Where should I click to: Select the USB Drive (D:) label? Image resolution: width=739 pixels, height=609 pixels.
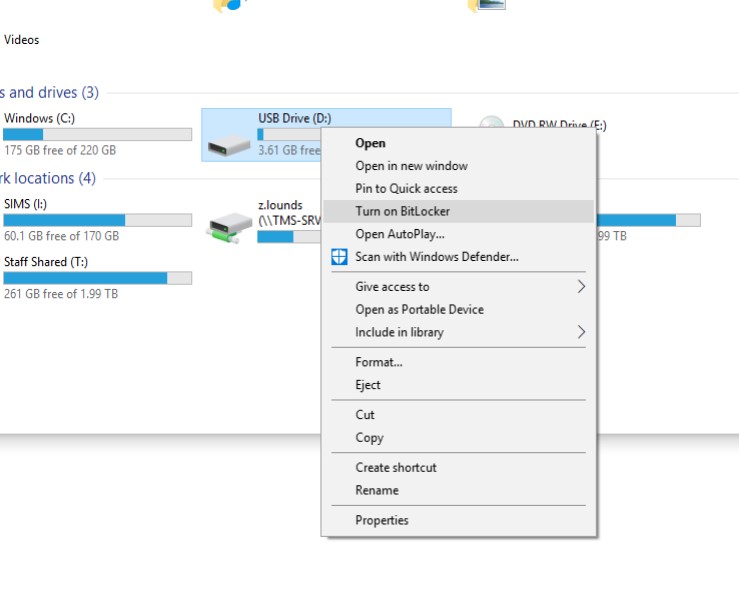[295, 118]
